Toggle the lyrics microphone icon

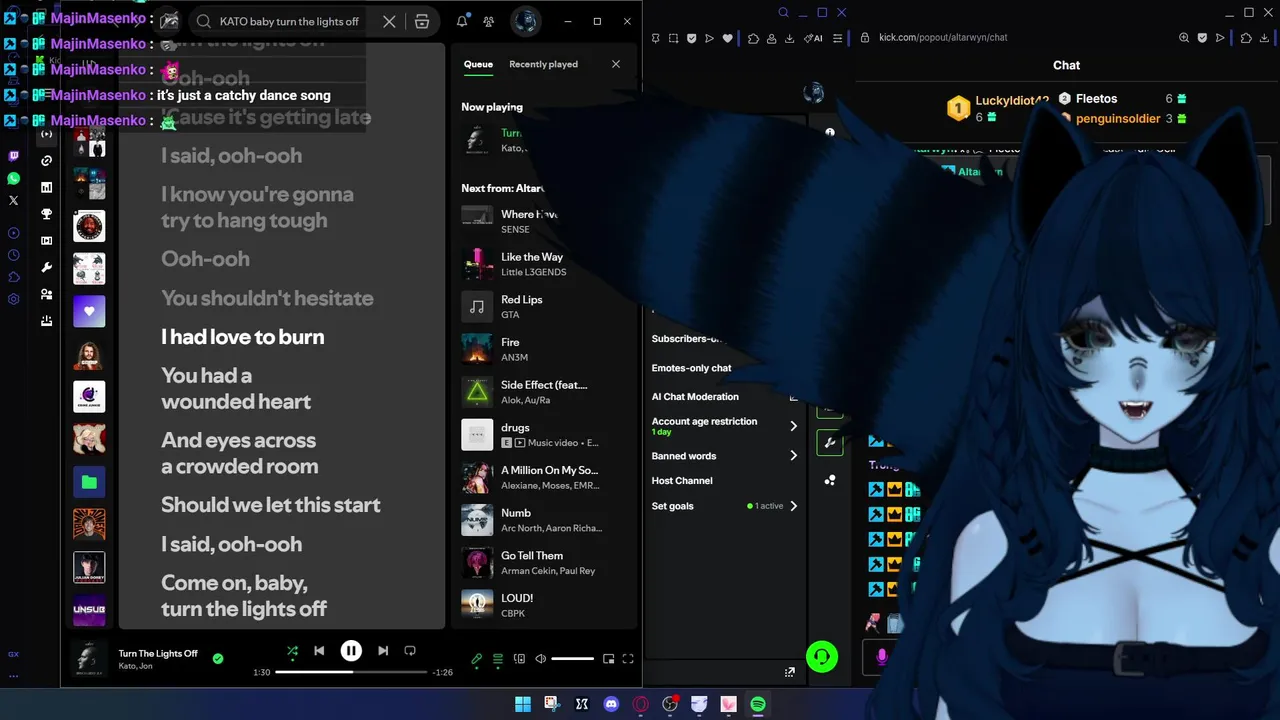[x=477, y=659]
